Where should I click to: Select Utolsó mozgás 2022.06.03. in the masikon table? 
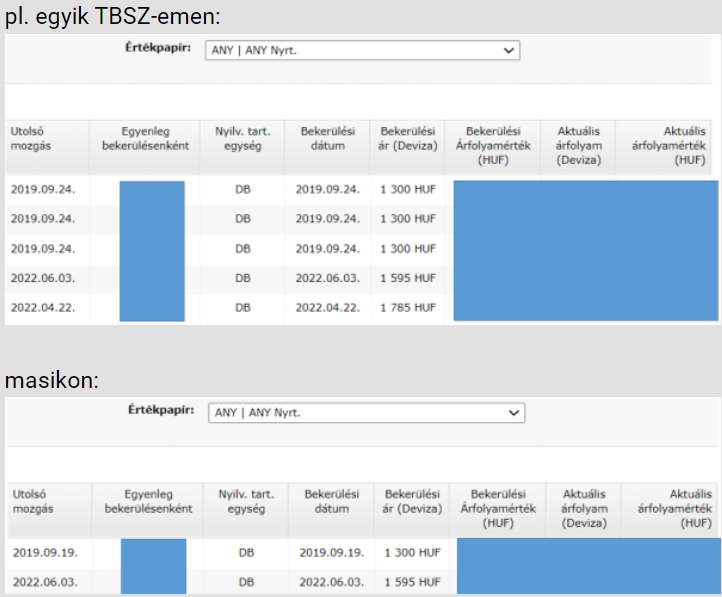[x=45, y=582]
